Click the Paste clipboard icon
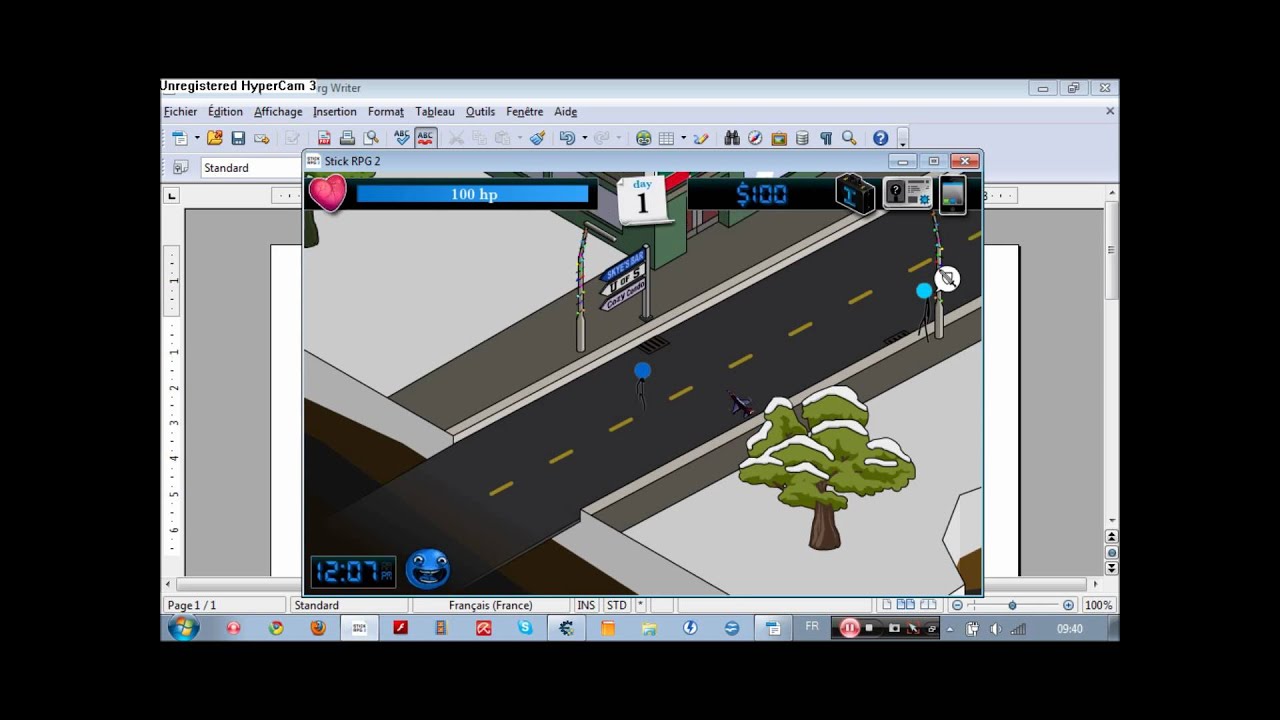The height and width of the screenshot is (720, 1280). [x=502, y=138]
